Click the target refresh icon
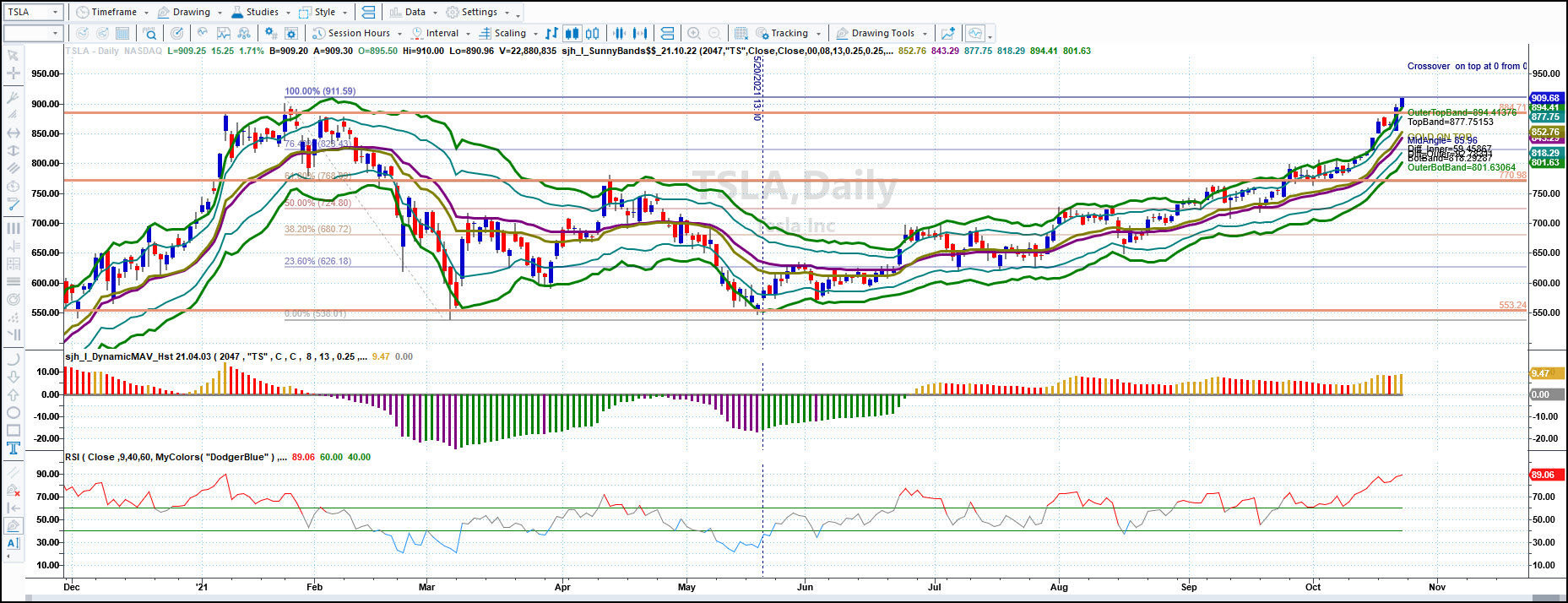The image size is (1568, 603). 176,33
